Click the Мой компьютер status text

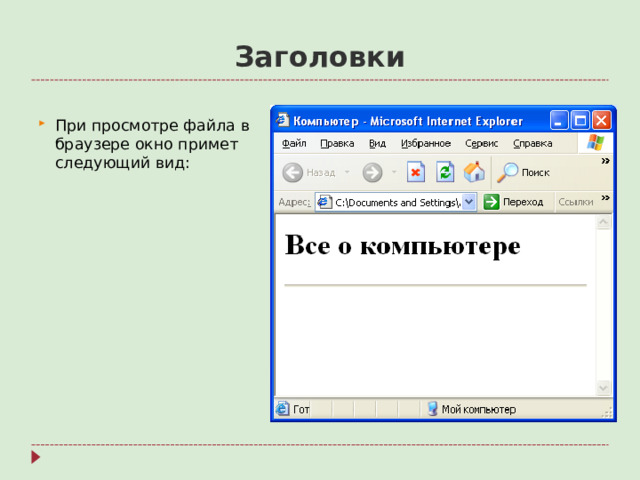[x=479, y=409]
